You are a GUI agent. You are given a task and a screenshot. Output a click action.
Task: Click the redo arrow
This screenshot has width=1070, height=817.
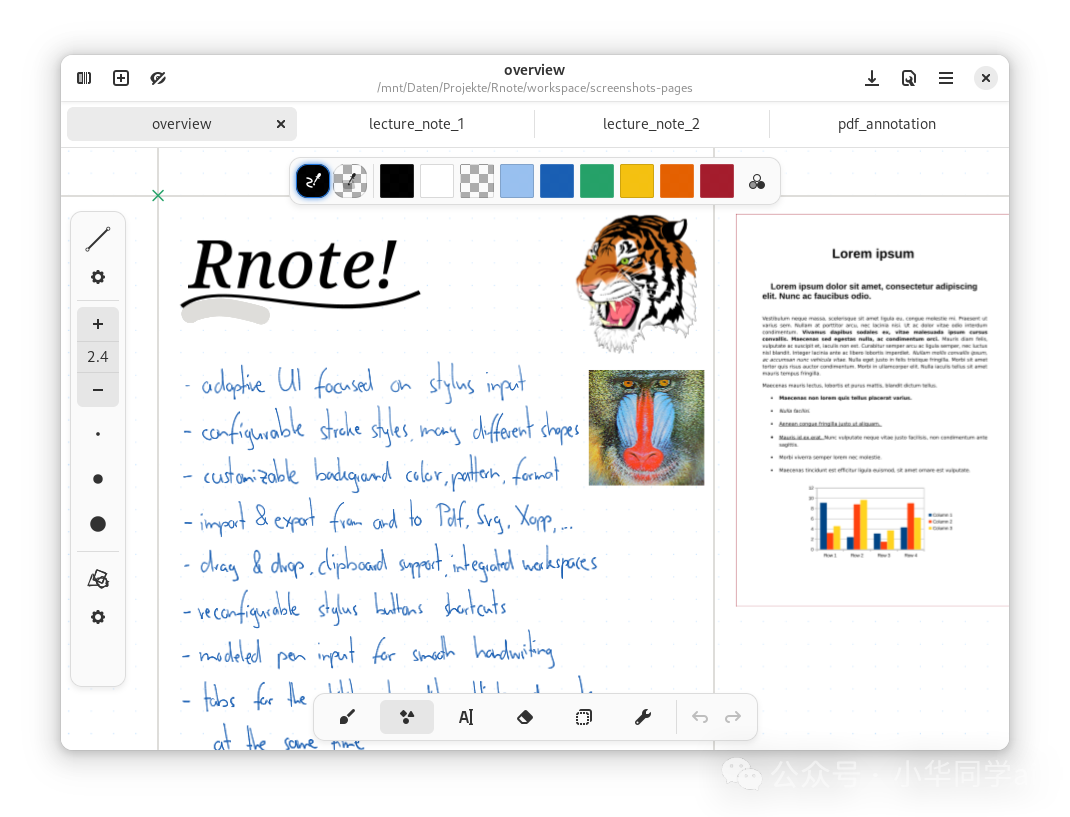tap(733, 717)
